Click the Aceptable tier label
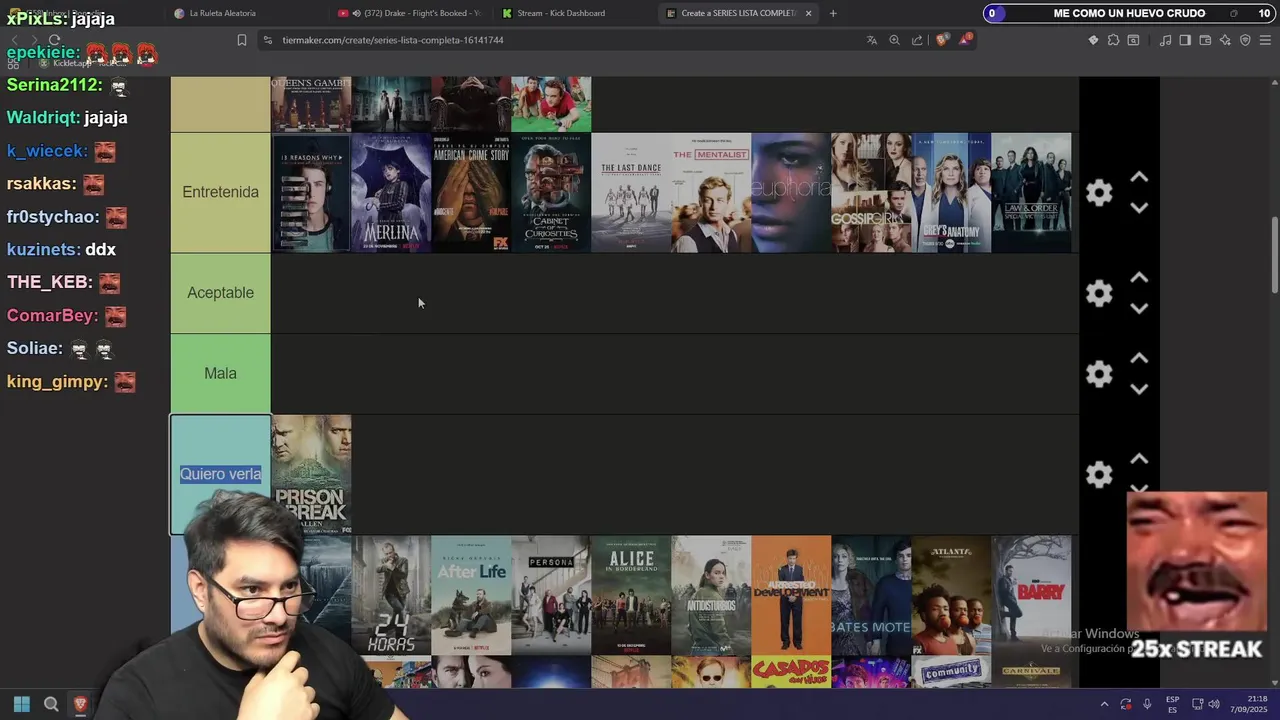This screenshot has width=1280, height=720. click(x=220, y=293)
